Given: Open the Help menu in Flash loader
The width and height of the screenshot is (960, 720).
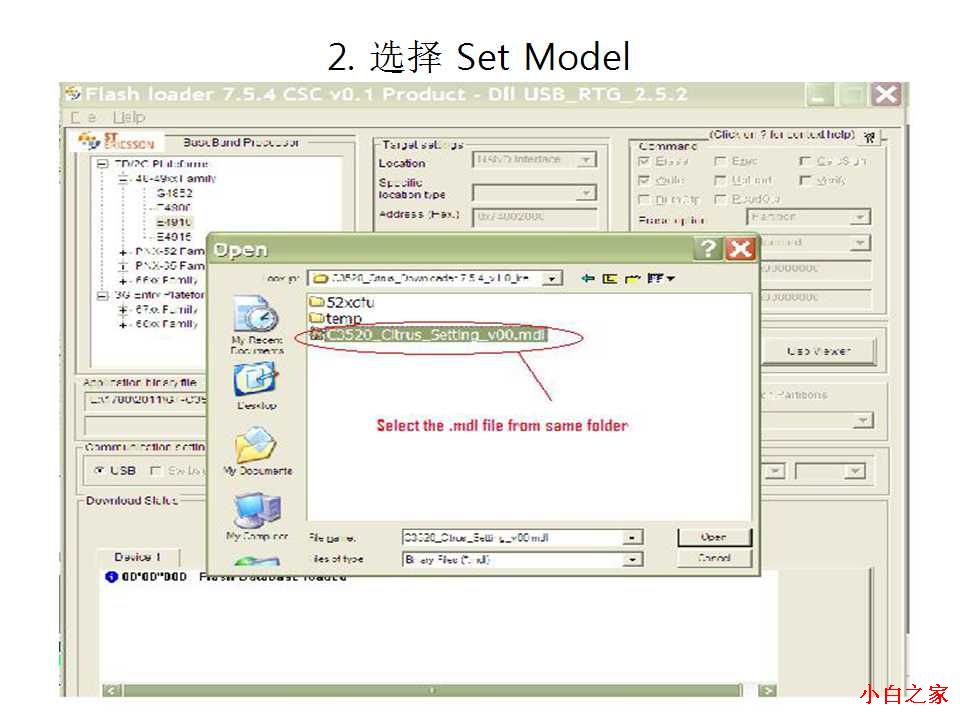Looking at the screenshot, I should point(129,117).
